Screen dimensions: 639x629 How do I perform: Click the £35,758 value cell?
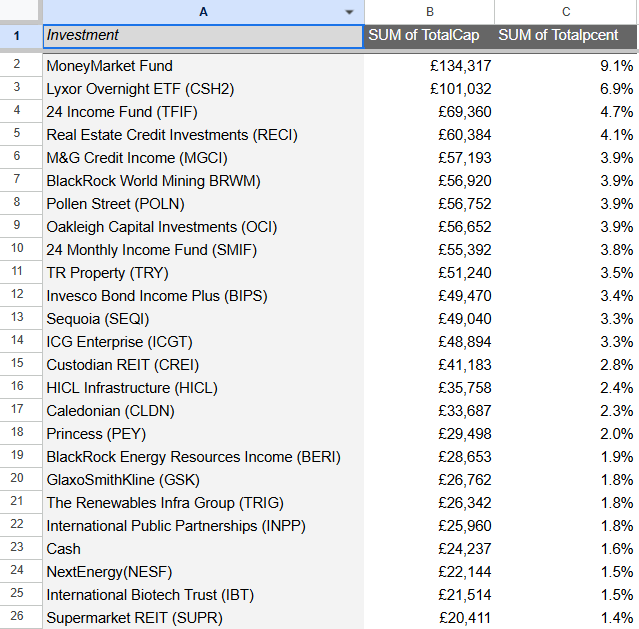[429, 388]
